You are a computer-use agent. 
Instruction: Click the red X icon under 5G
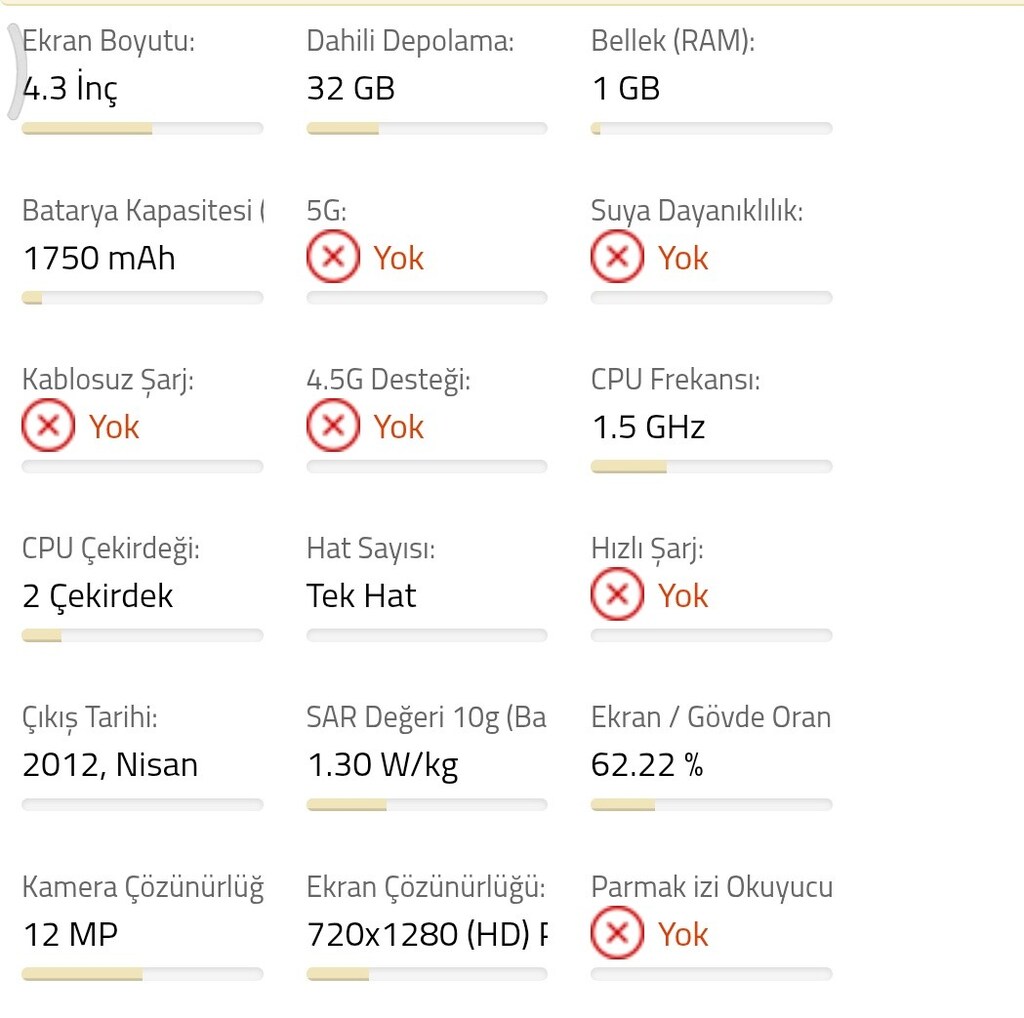pyautogui.click(x=333, y=257)
